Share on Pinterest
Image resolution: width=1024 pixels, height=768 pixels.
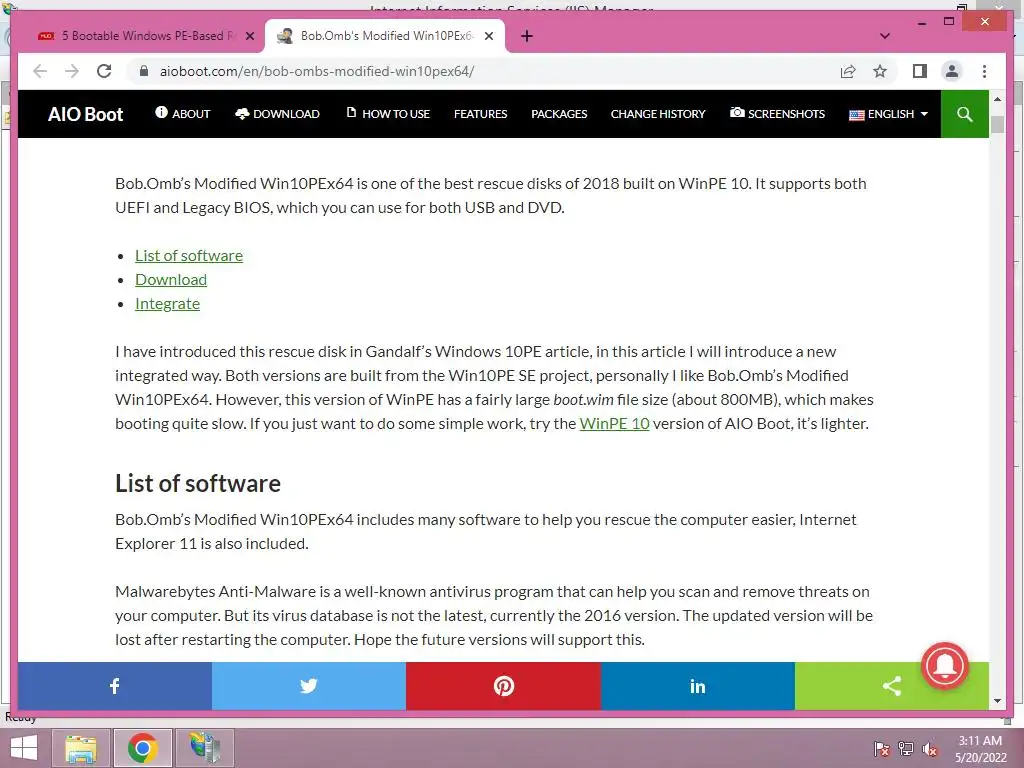[504, 686]
